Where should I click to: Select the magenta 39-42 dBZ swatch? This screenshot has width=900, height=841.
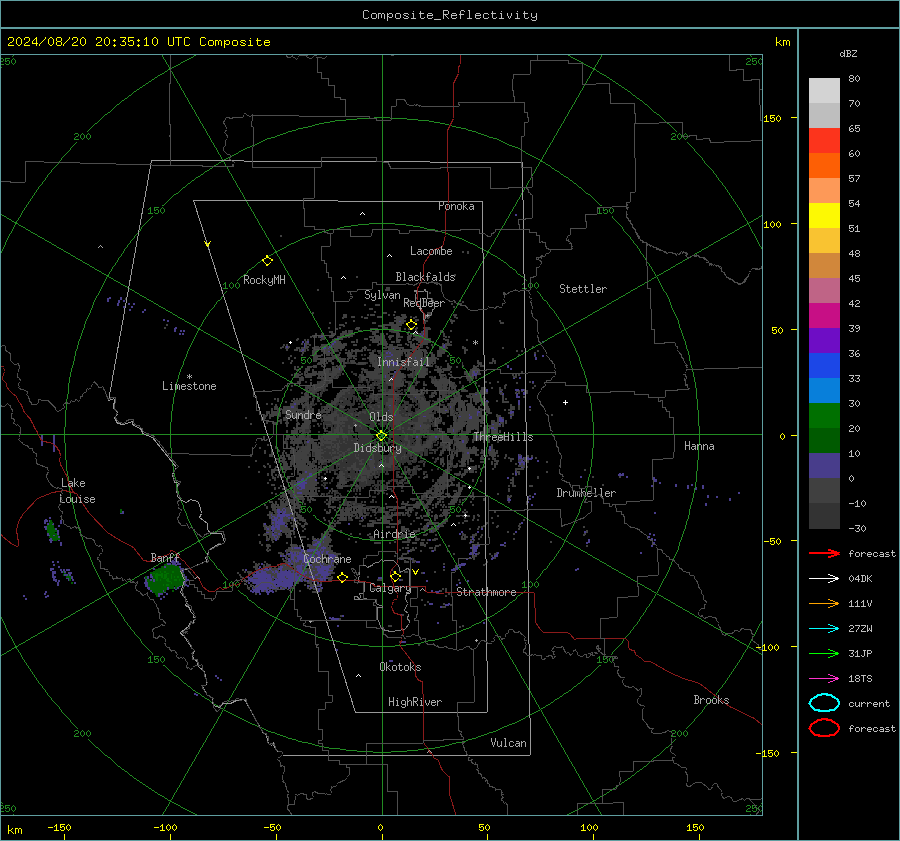tap(824, 316)
